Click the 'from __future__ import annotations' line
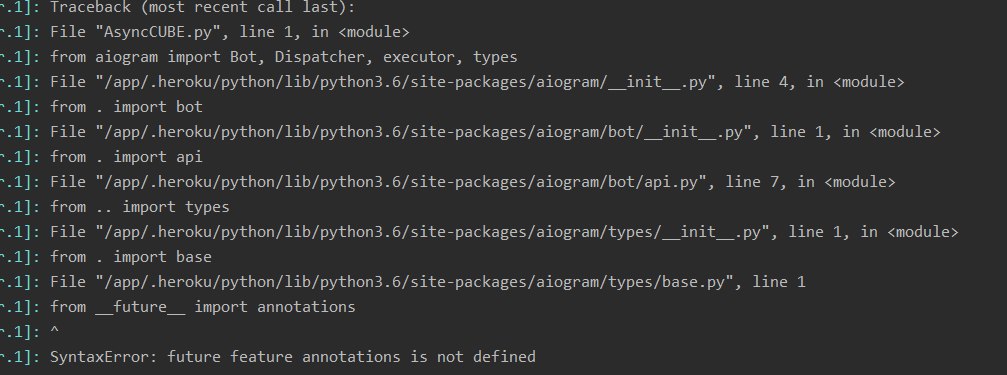The image size is (1007, 375). [x=202, y=308]
